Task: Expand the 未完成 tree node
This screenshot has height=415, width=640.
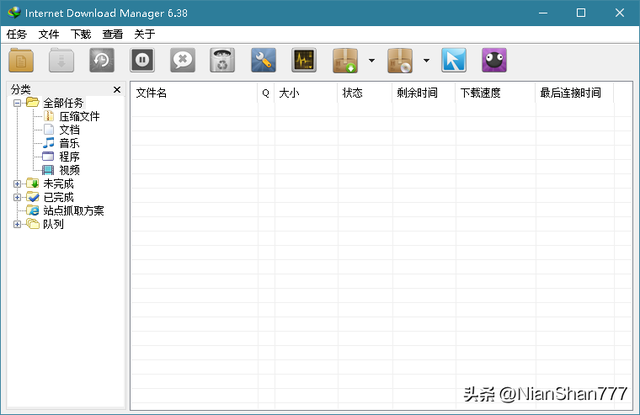Action: (17, 184)
